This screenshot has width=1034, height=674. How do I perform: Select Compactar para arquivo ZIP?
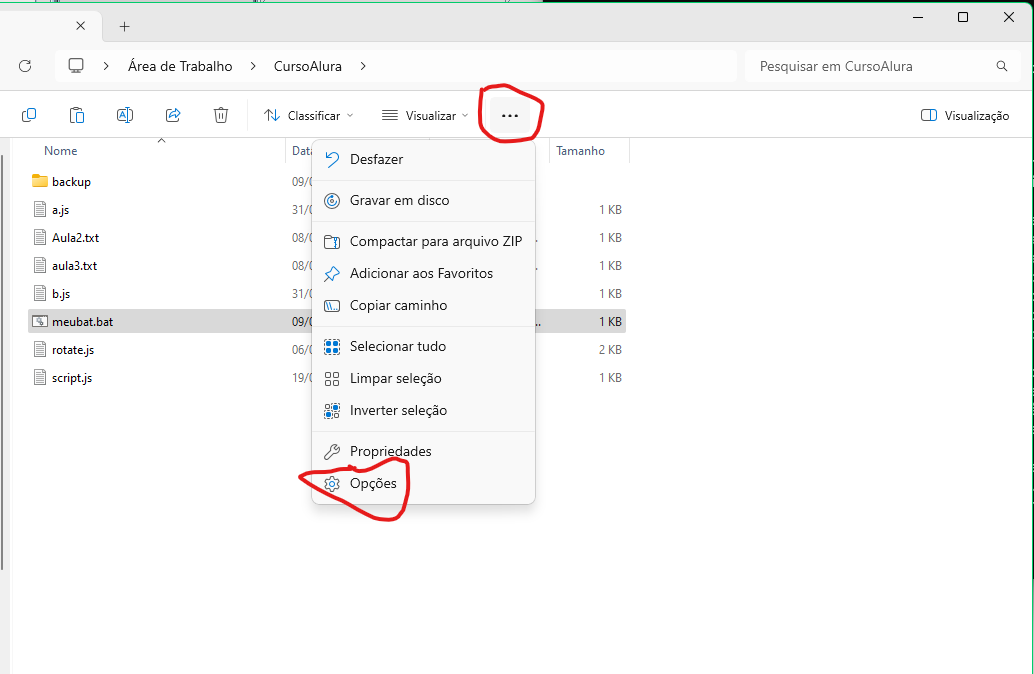click(423, 241)
